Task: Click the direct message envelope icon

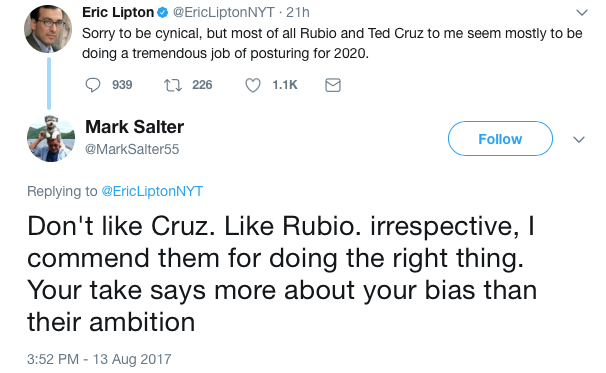Action: 333,85
